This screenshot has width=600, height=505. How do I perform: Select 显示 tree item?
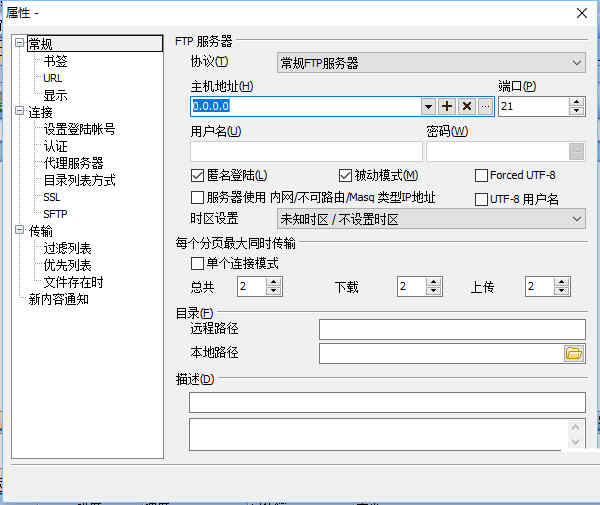(x=55, y=95)
